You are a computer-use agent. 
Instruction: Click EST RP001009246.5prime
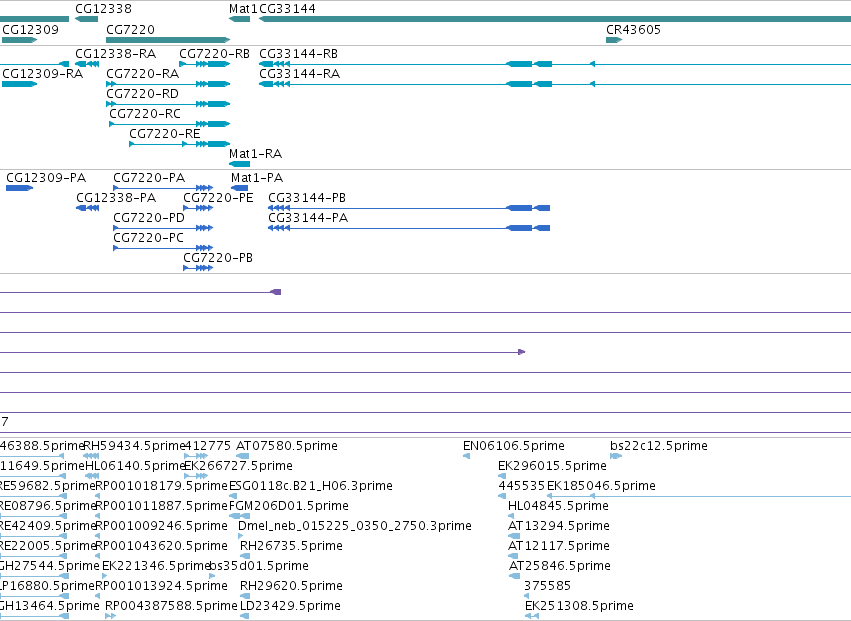161,526
